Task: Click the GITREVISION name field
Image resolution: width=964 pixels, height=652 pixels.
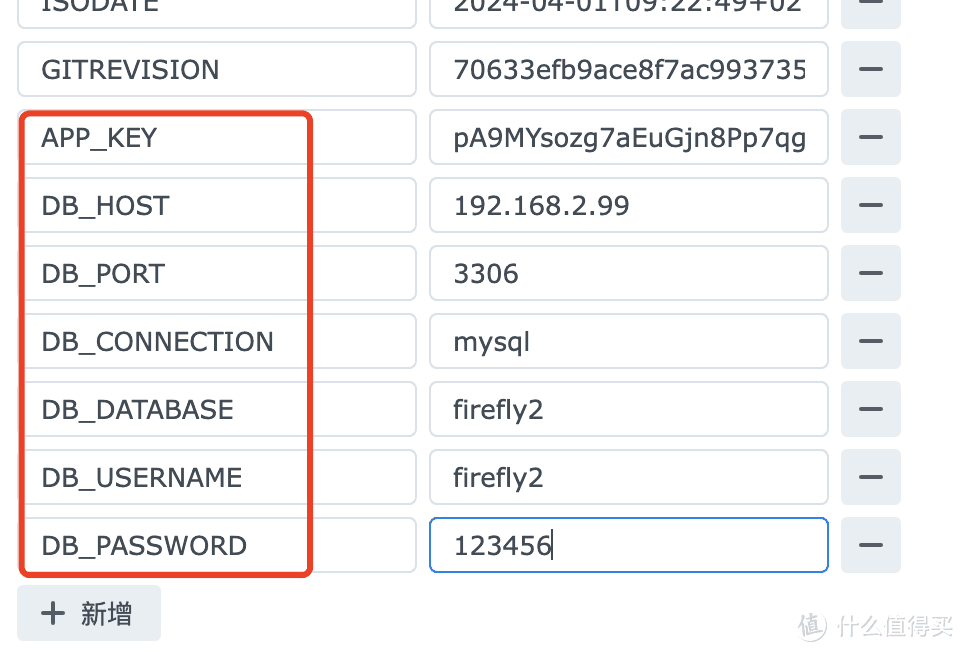Action: click(216, 70)
